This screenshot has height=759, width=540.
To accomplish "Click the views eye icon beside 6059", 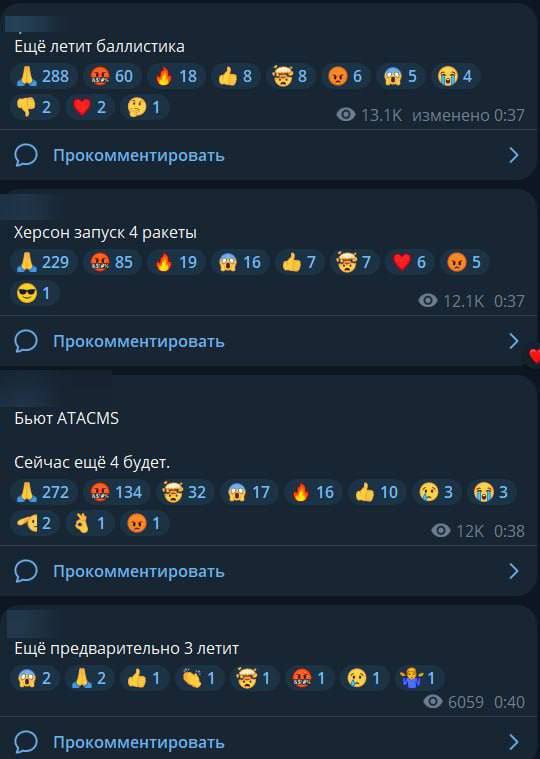I will pyautogui.click(x=433, y=701).
